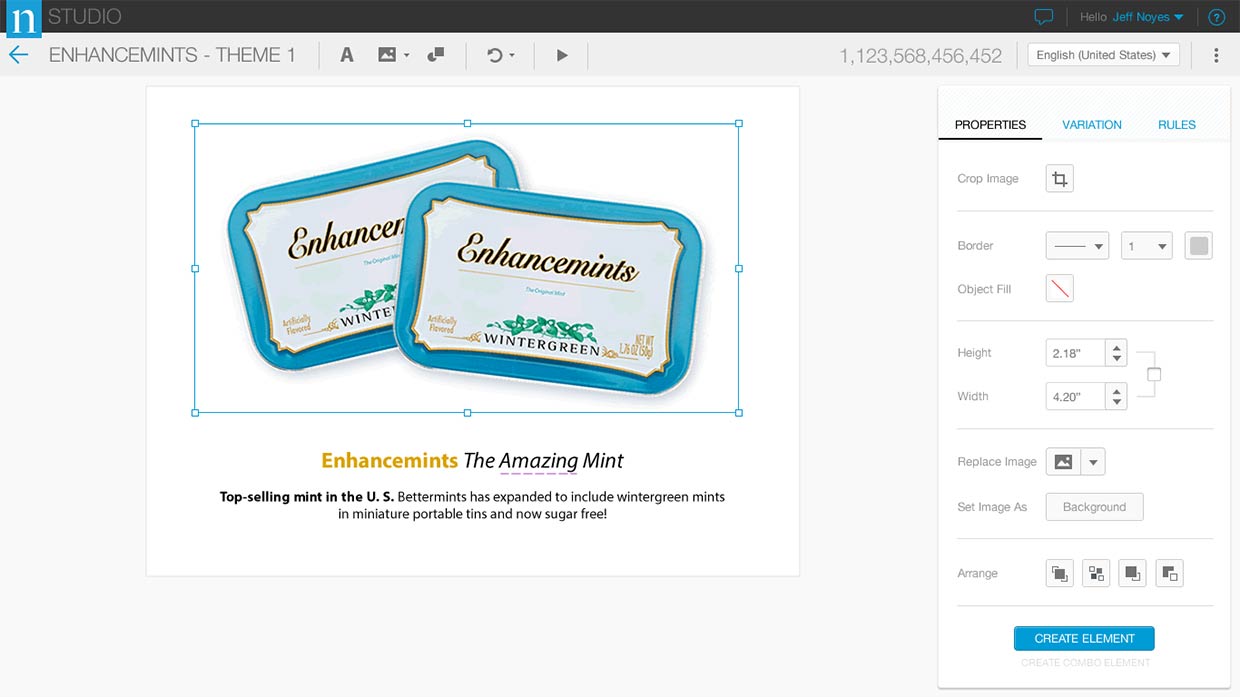This screenshot has height=698, width=1240.
Task: Select the shapes tool in the toolbar
Action: [435, 55]
